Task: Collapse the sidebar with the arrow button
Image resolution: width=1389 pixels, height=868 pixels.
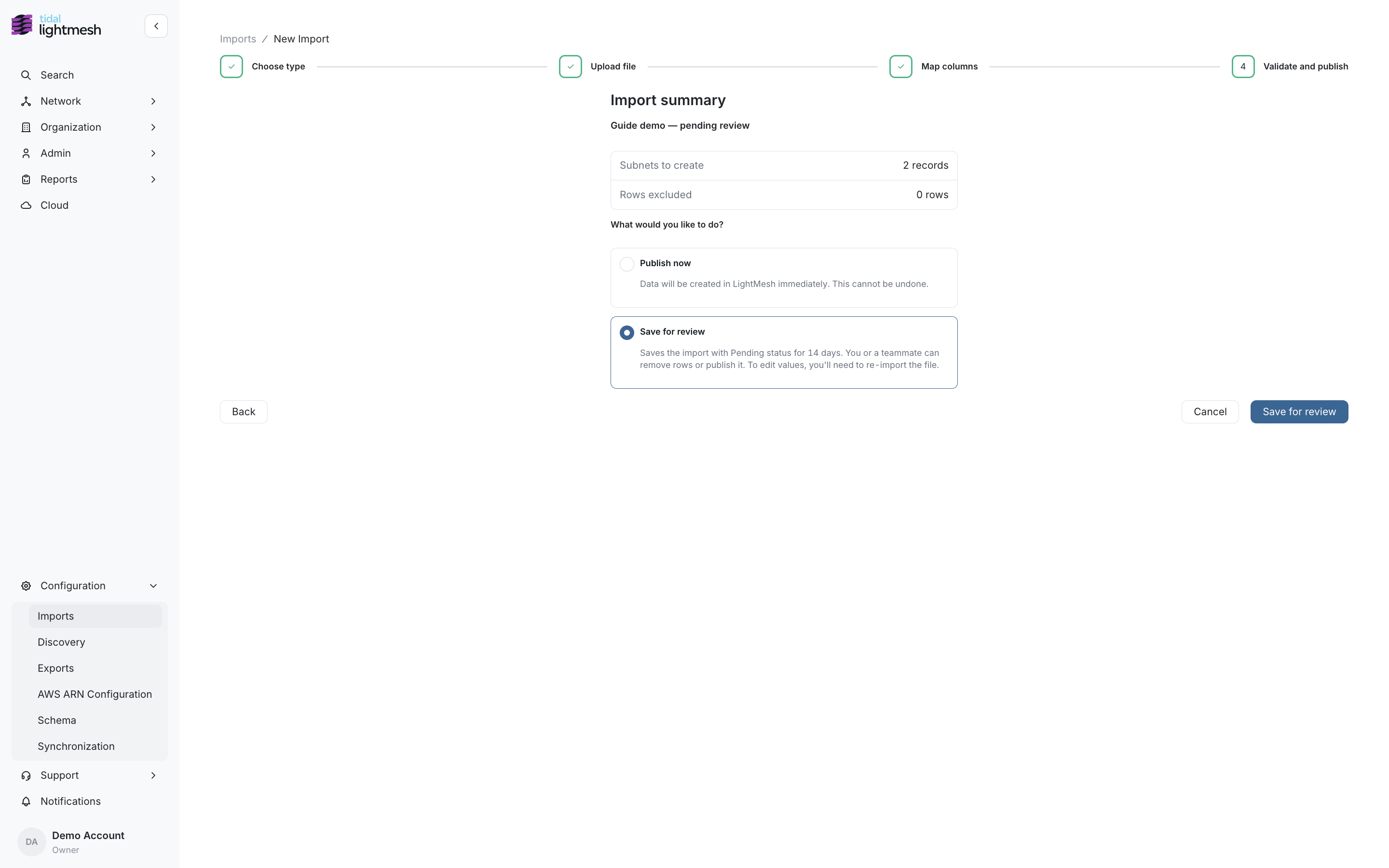Action: tap(156, 26)
